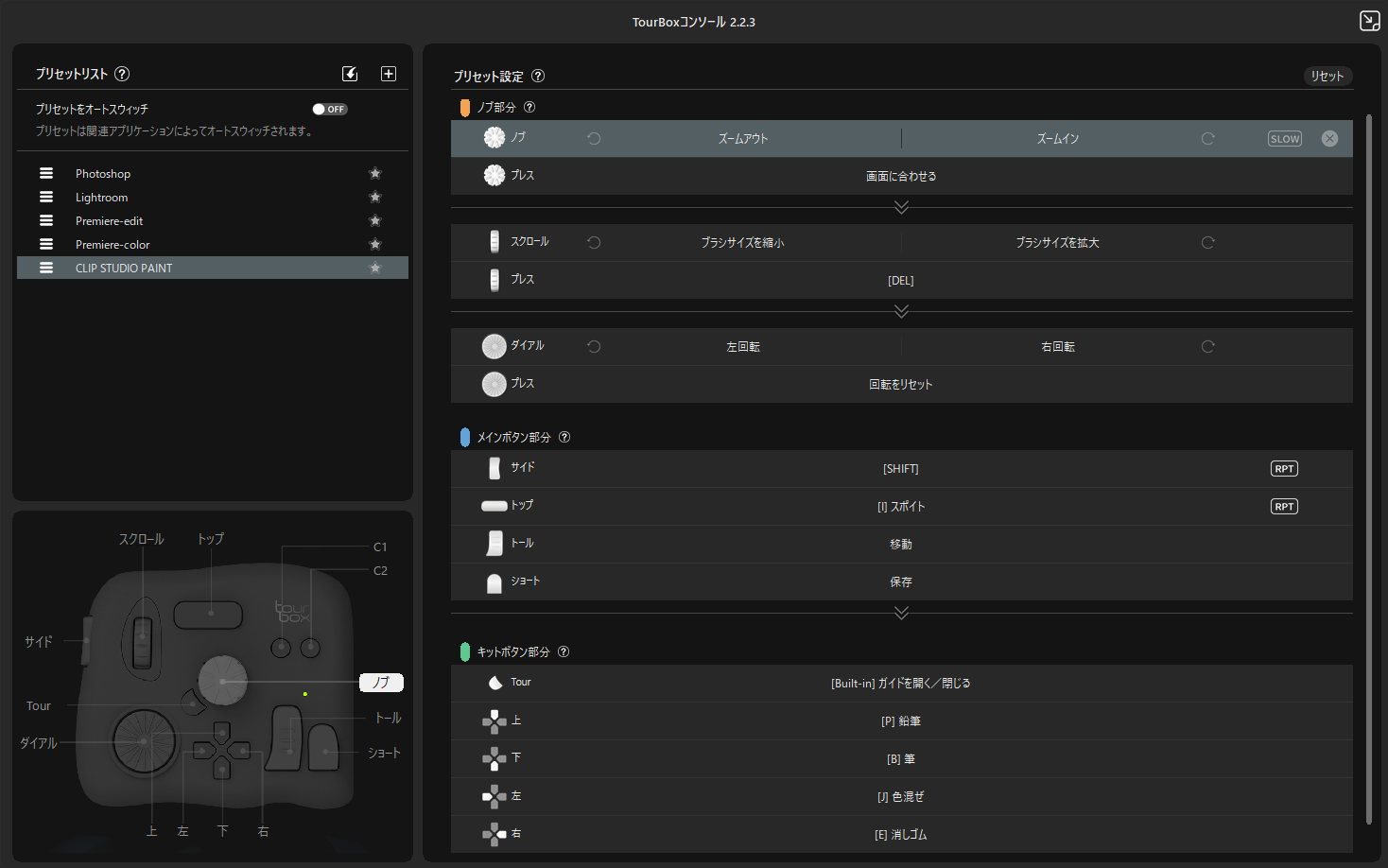Image resolution: width=1388 pixels, height=868 pixels.
Task: Remove the knob assignment with X icon
Action: pyautogui.click(x=1329, y=138)
